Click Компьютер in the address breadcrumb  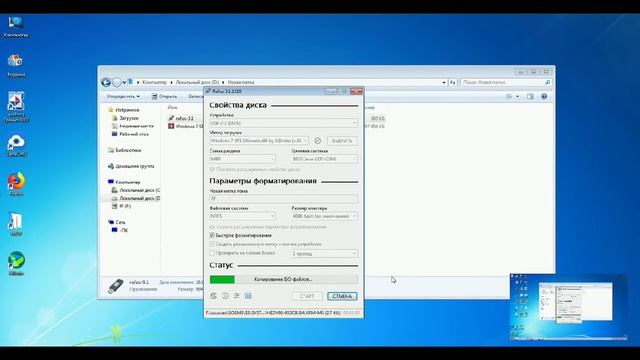coord(154,82)
